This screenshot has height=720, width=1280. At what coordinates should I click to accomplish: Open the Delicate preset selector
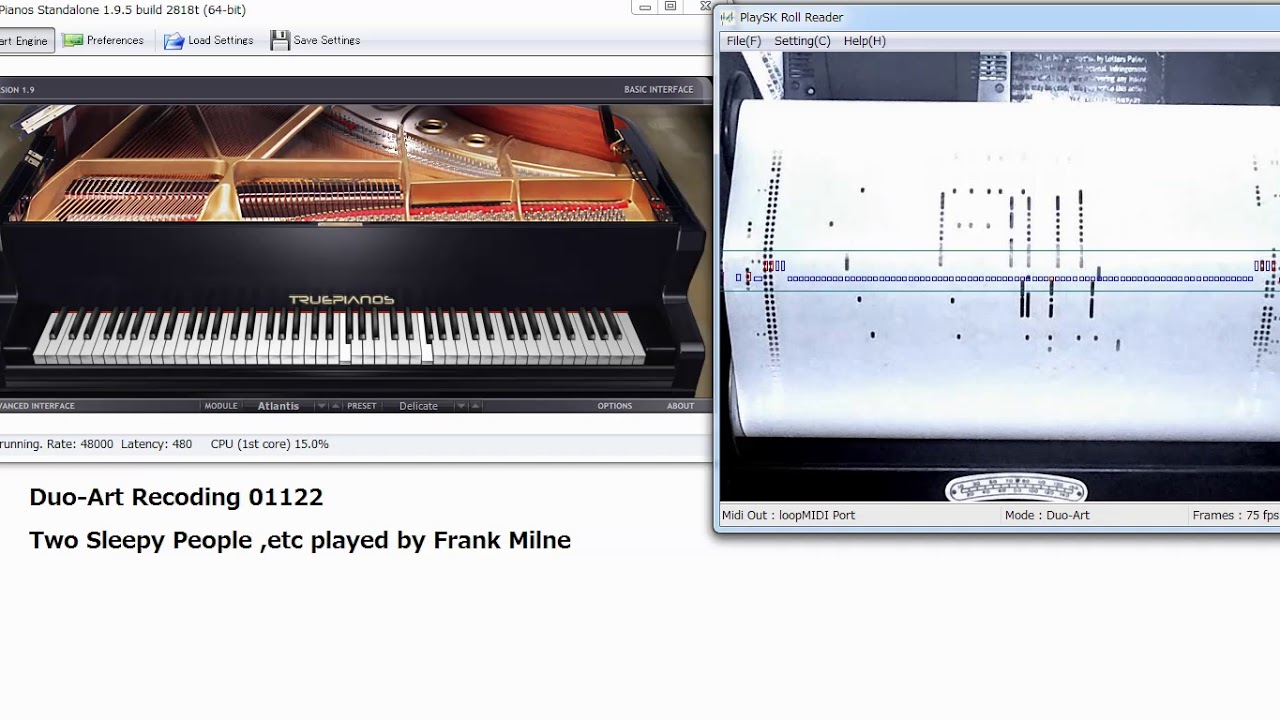coord(418,406)
